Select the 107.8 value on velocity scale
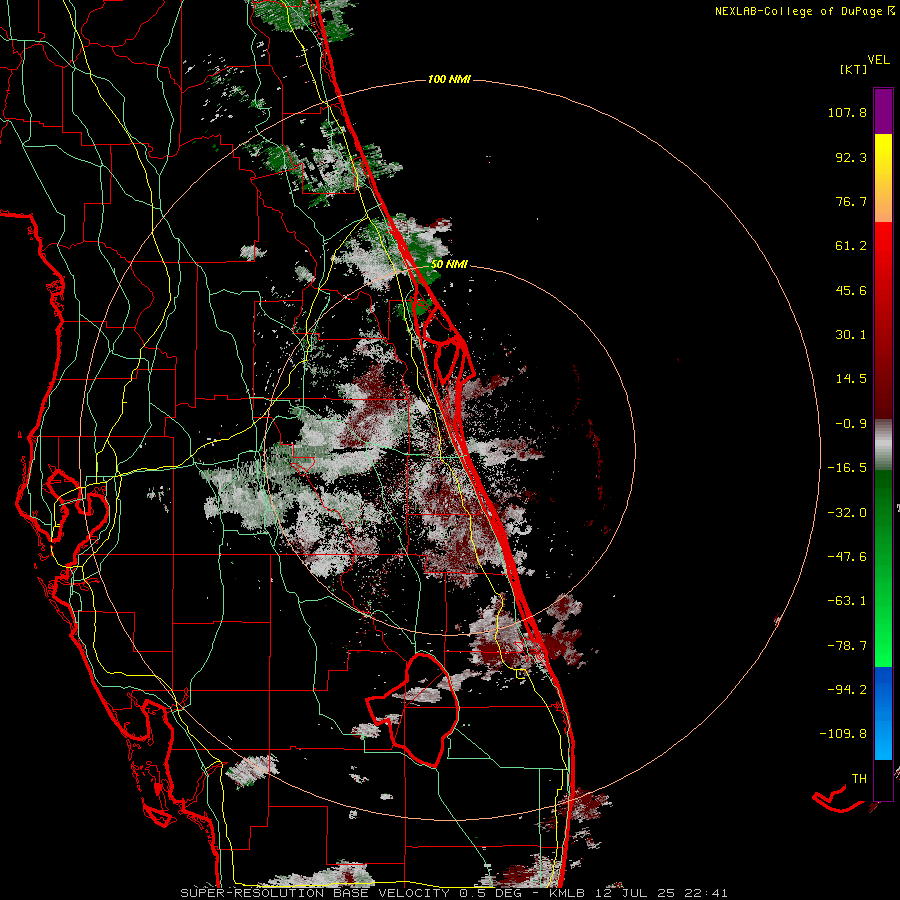Viewport: 900px width, 900px height. (x=847, y=112)
